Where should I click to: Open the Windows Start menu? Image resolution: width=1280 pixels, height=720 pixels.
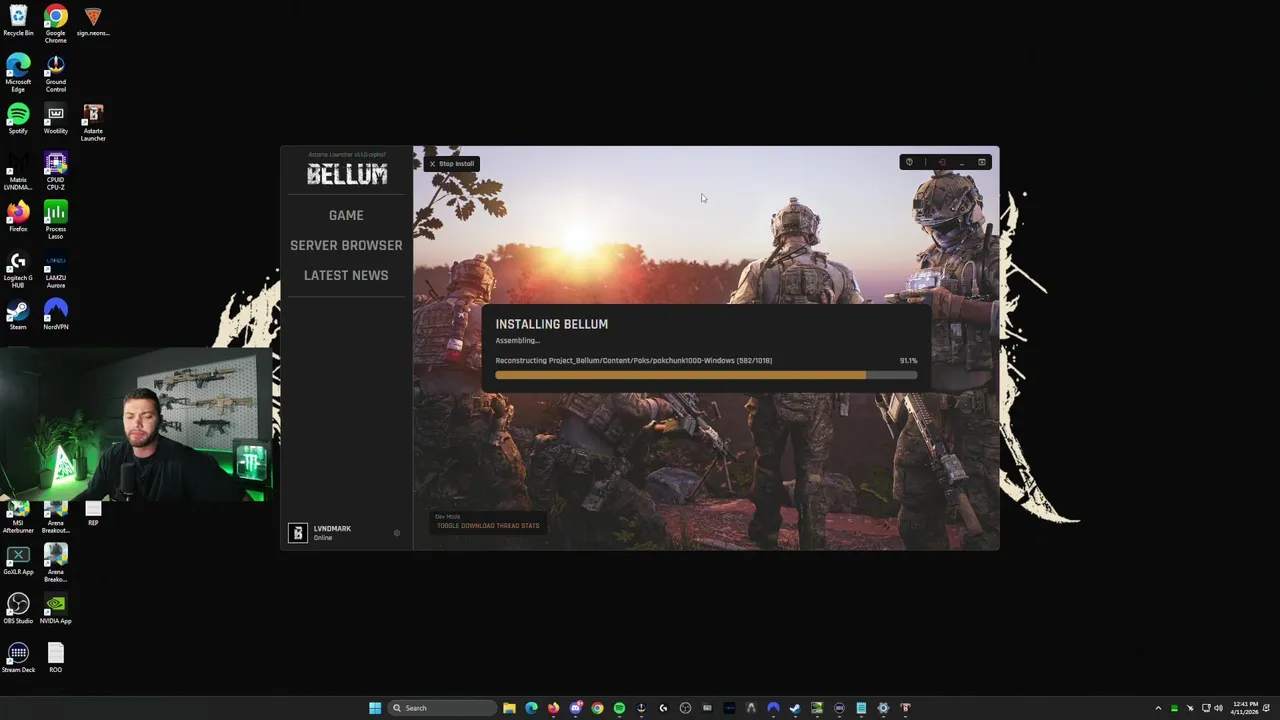click(375, 708)
